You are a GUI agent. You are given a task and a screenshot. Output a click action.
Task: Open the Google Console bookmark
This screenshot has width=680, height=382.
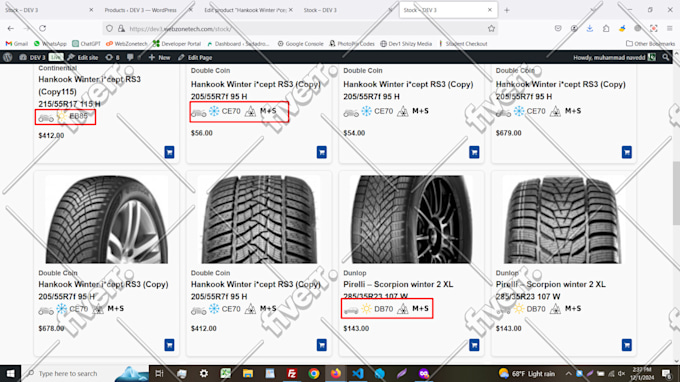click(x=301, y=44)
